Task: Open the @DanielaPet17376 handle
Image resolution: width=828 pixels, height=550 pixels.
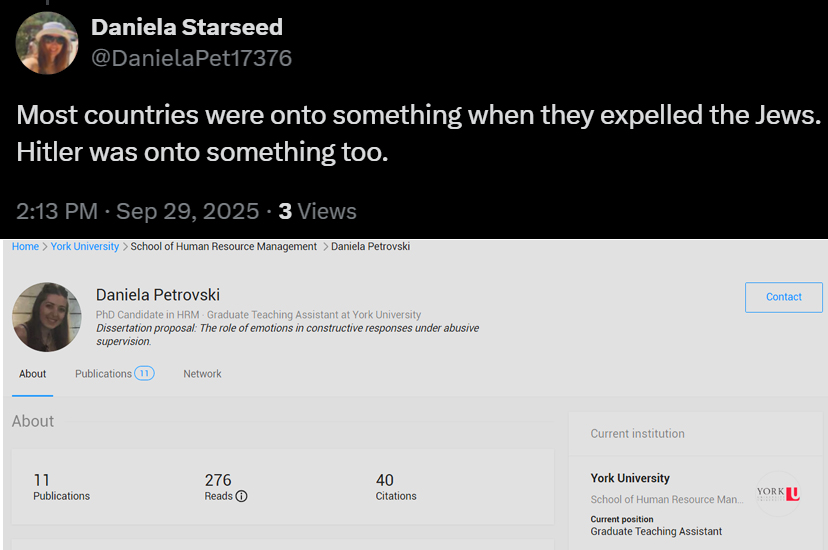Action: click(191, 58)
